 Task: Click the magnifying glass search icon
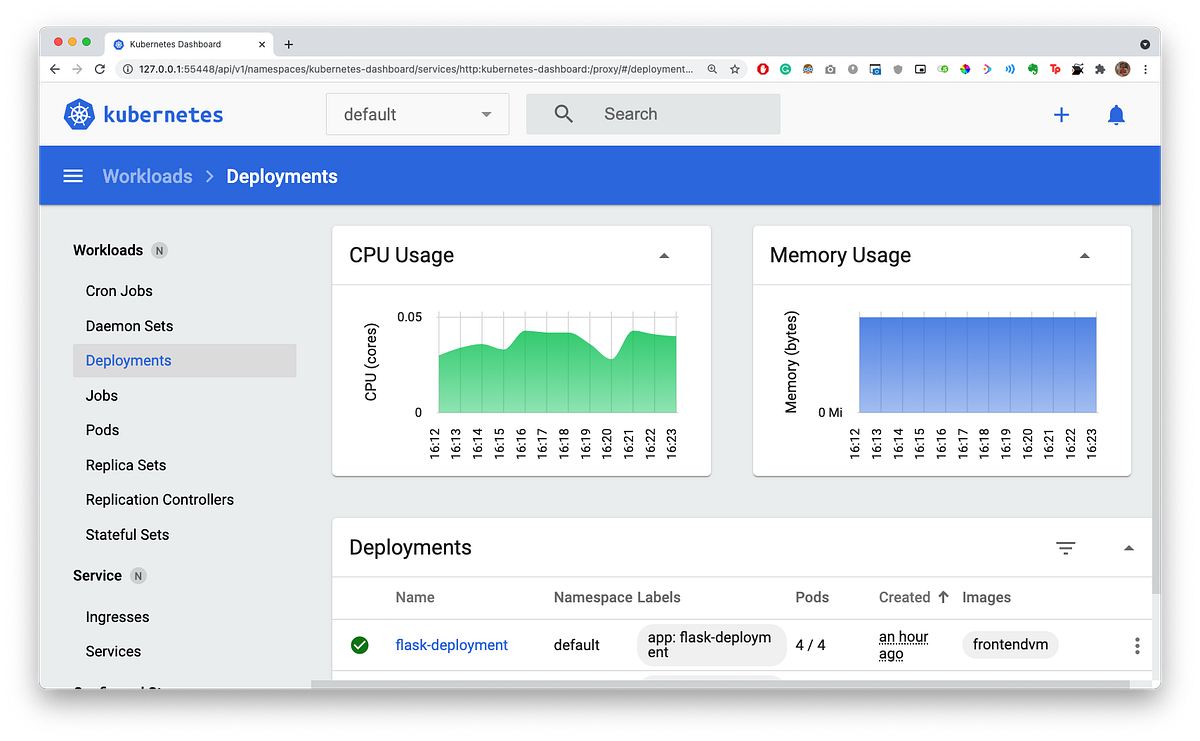[562, 113]
